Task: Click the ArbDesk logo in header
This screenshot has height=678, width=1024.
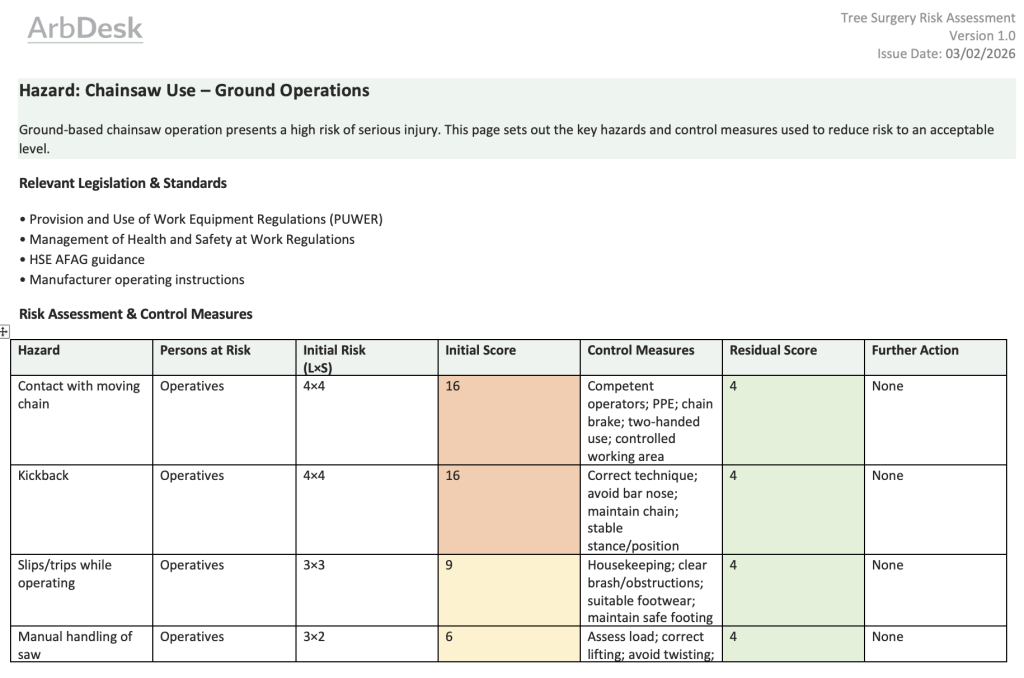Action: [x=85, y=29]
